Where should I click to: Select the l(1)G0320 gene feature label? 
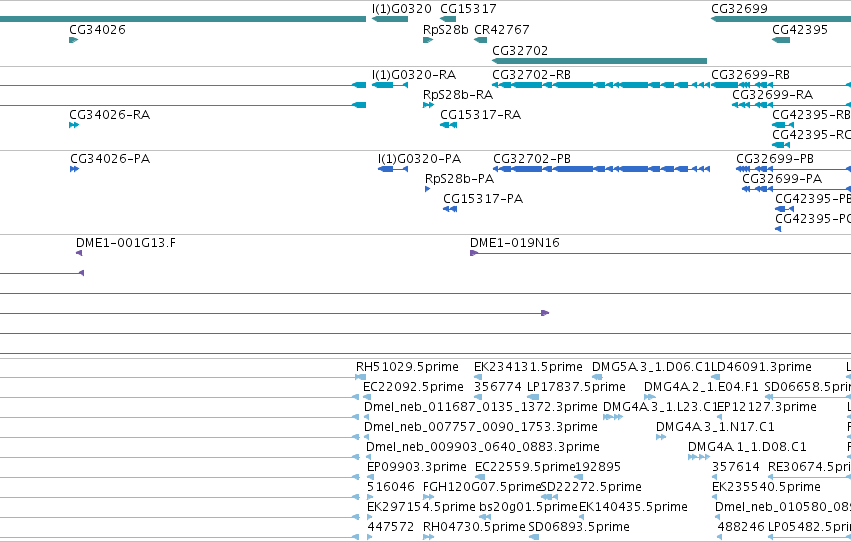click(402, 9)
